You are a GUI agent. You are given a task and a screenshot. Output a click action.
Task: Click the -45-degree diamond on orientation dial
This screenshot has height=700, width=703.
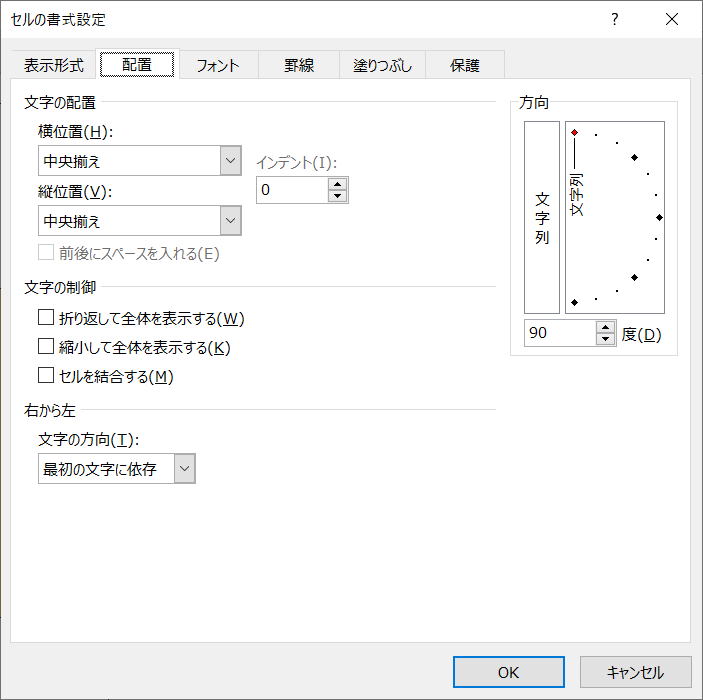(x=634, y=278)
